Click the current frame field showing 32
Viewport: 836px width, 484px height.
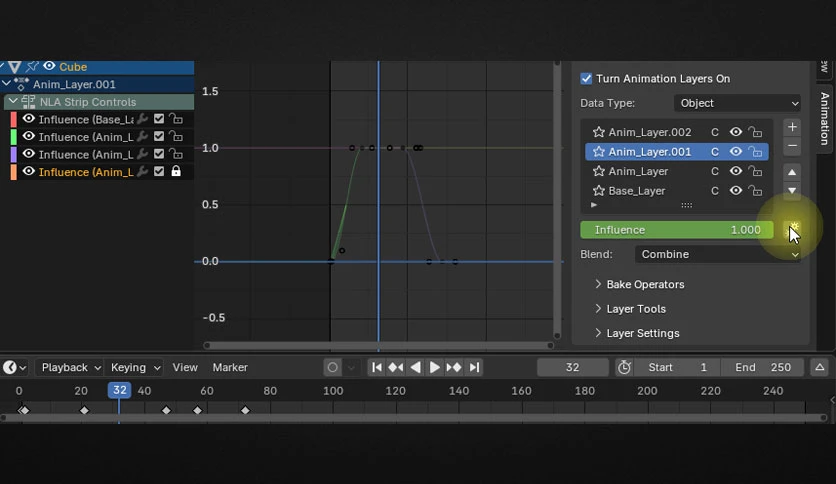573,367
